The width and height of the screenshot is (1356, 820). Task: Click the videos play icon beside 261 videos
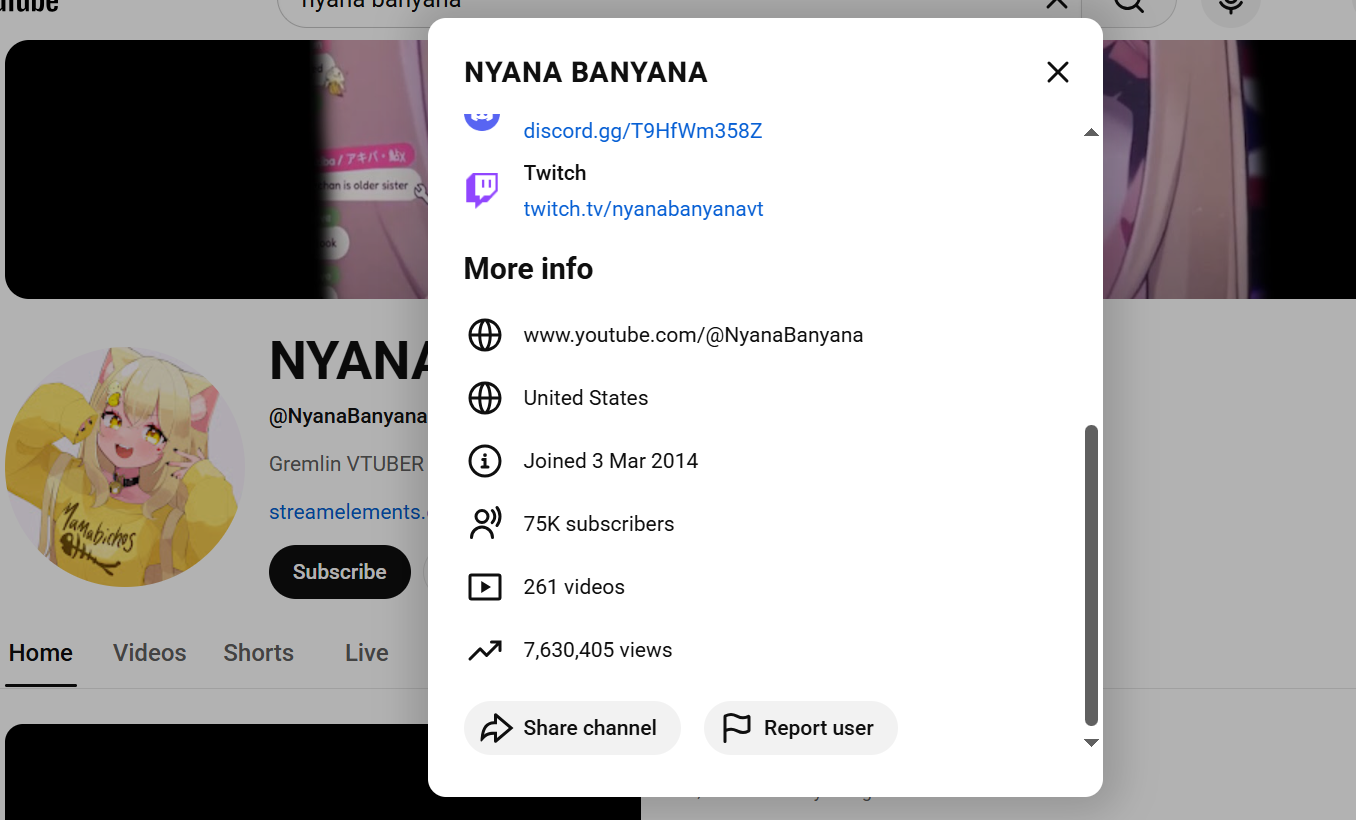[x=485, y=587]
